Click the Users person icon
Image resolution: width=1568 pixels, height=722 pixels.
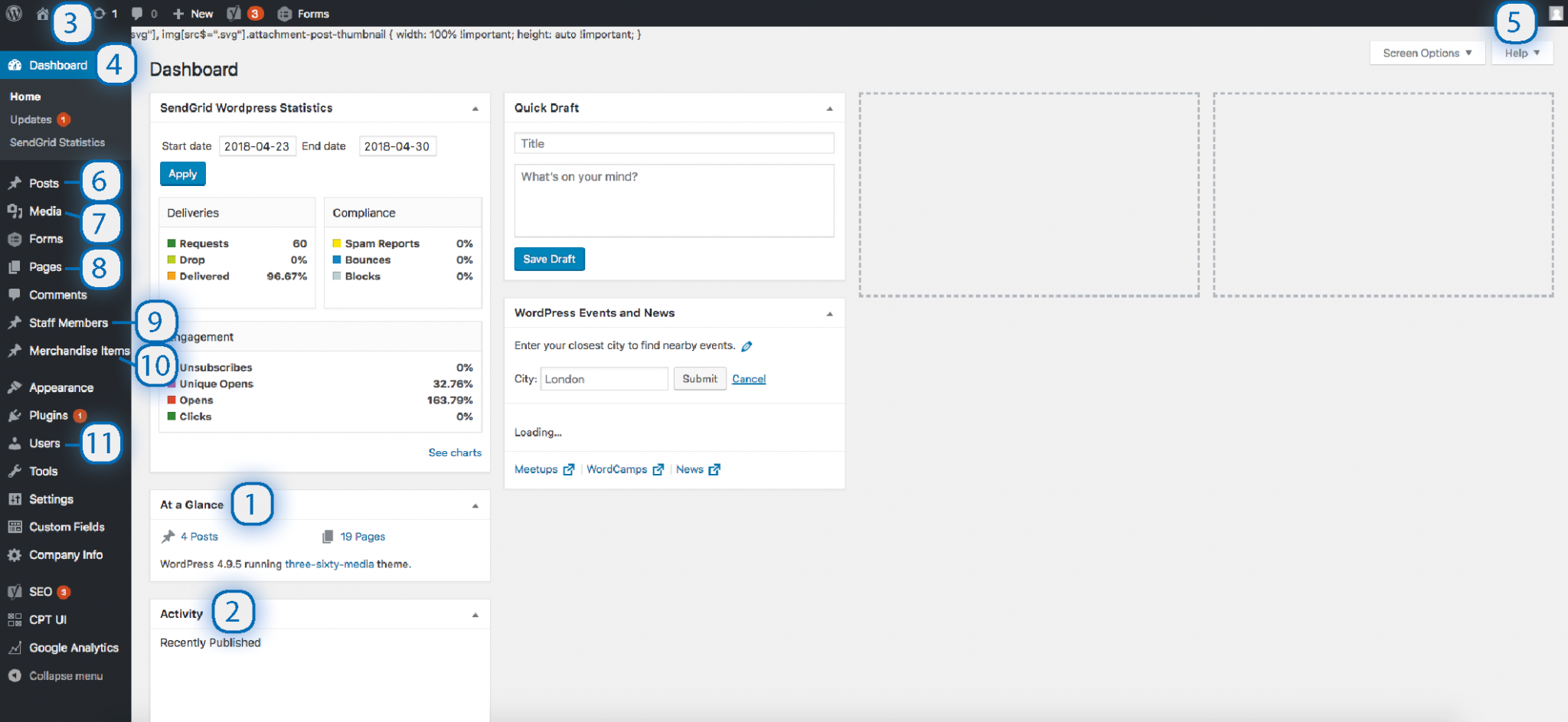click(x=15, y=443)
